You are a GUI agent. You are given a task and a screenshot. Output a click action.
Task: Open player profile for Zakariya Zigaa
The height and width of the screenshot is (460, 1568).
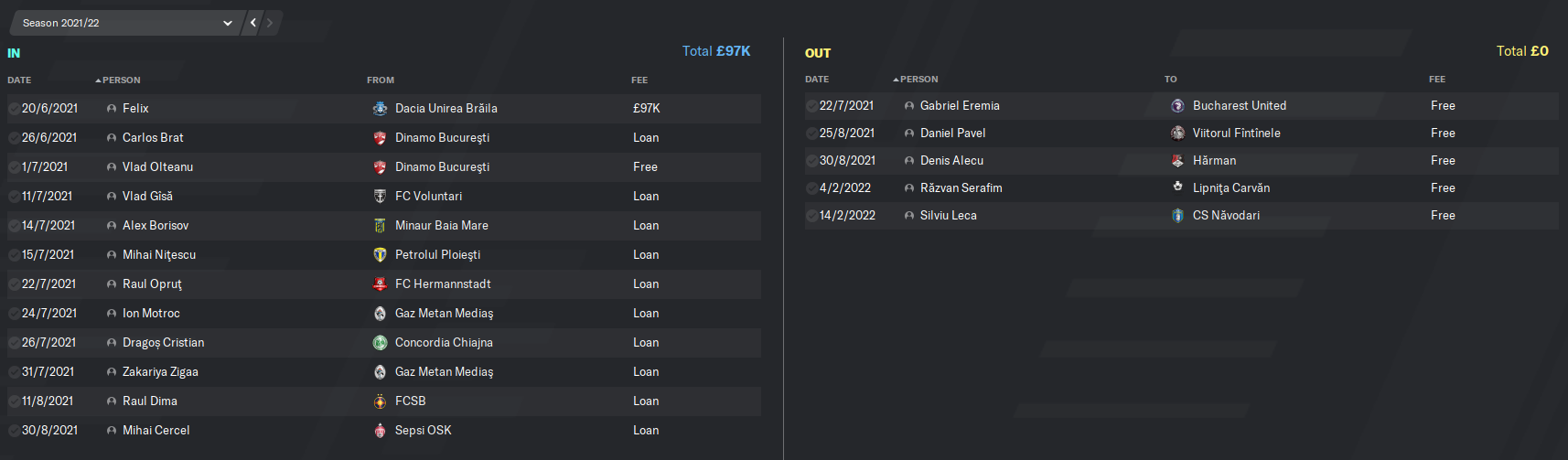pyautogui.click(x=160, y=371)
